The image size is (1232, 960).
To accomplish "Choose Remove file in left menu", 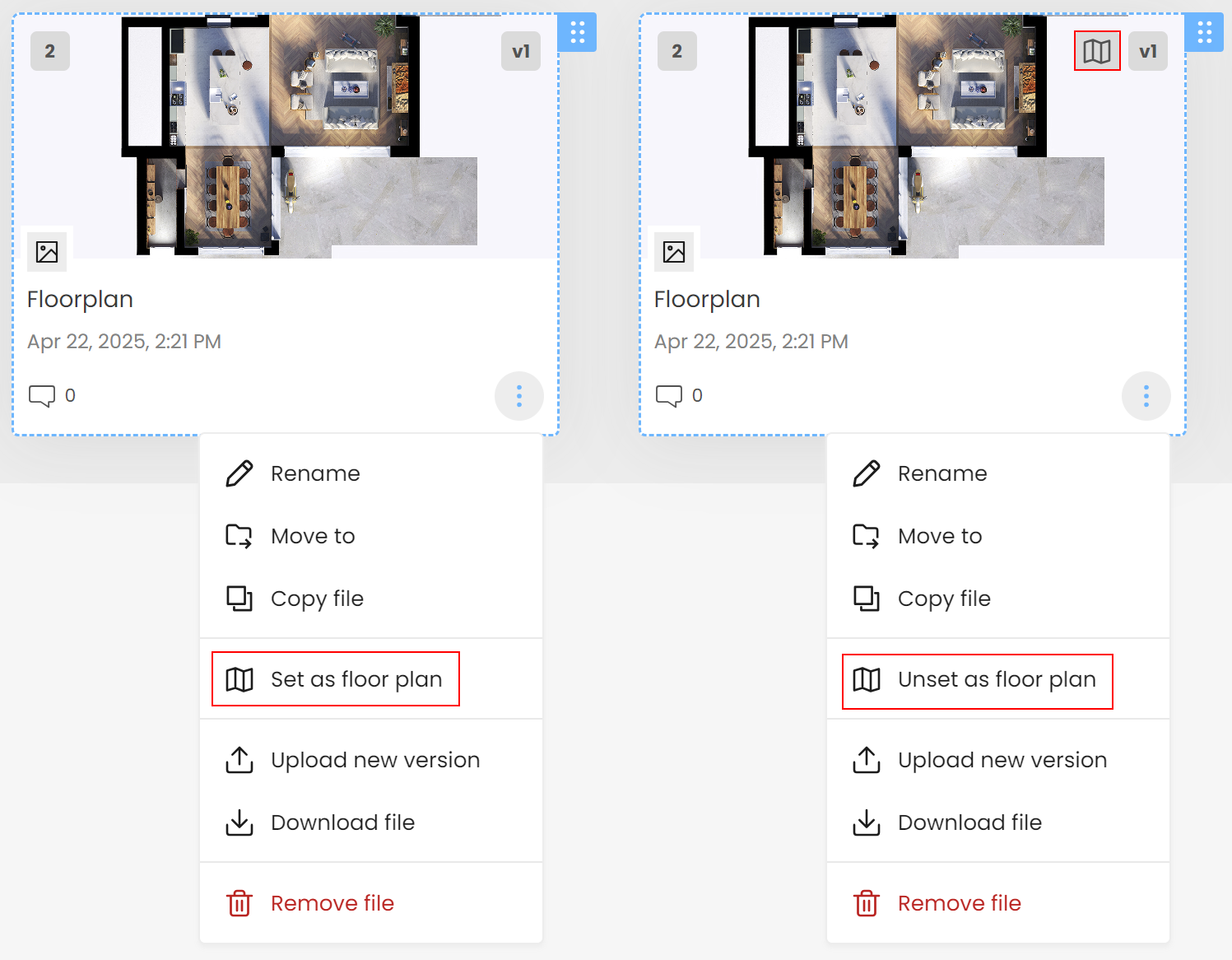I will 371,903.
